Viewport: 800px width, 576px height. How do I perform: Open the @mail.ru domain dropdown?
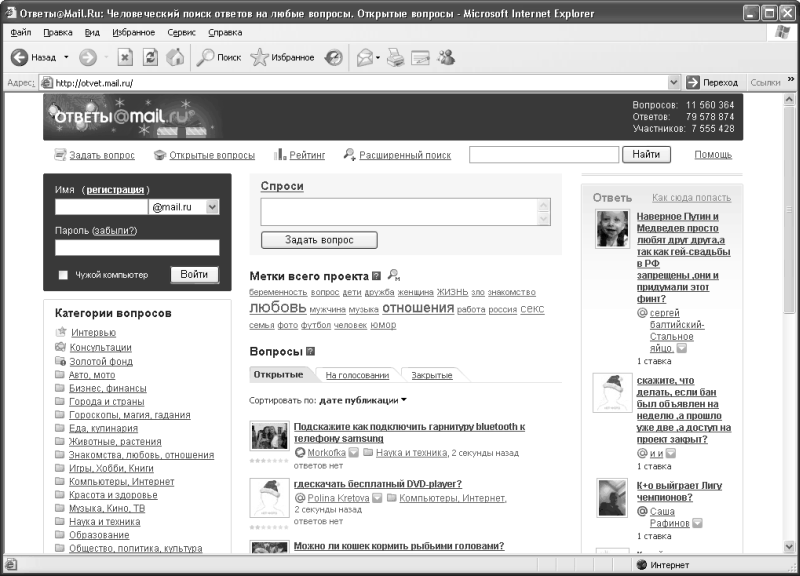point(212,207)
